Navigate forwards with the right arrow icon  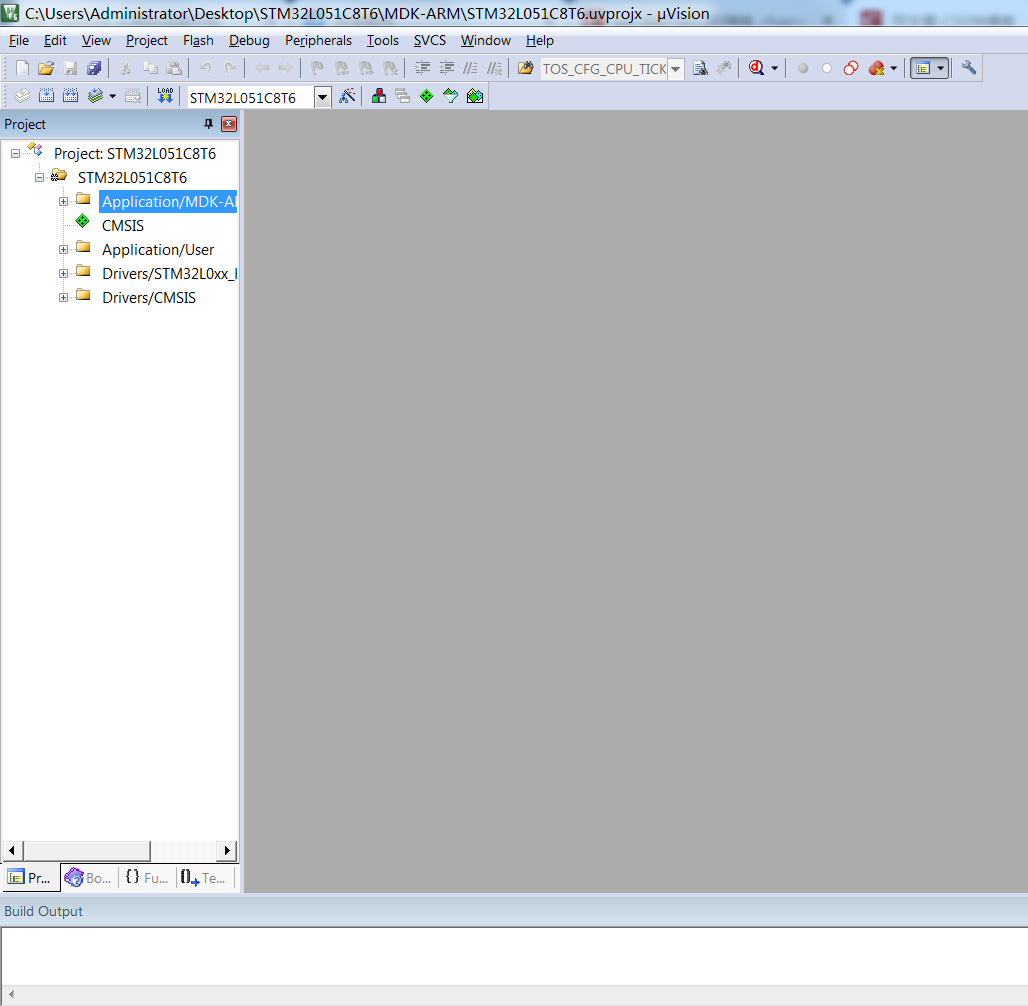(x=285, y=68)
